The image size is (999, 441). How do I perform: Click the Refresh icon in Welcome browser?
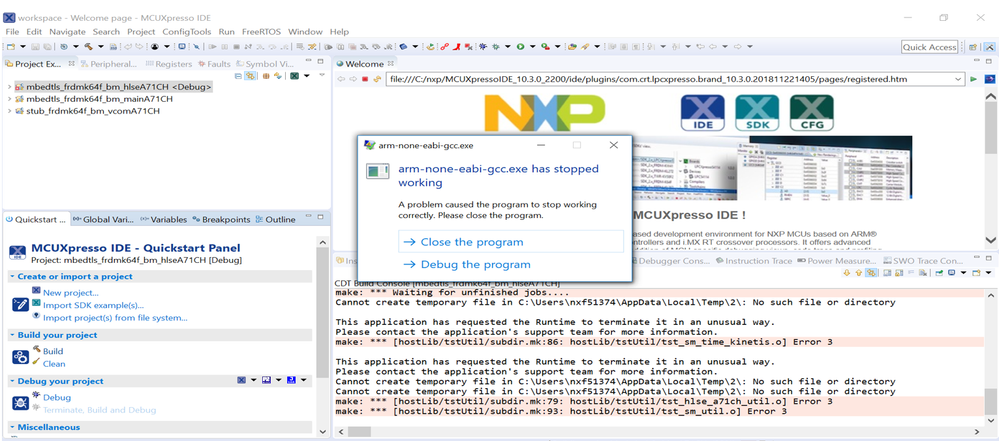pos(377,79)
